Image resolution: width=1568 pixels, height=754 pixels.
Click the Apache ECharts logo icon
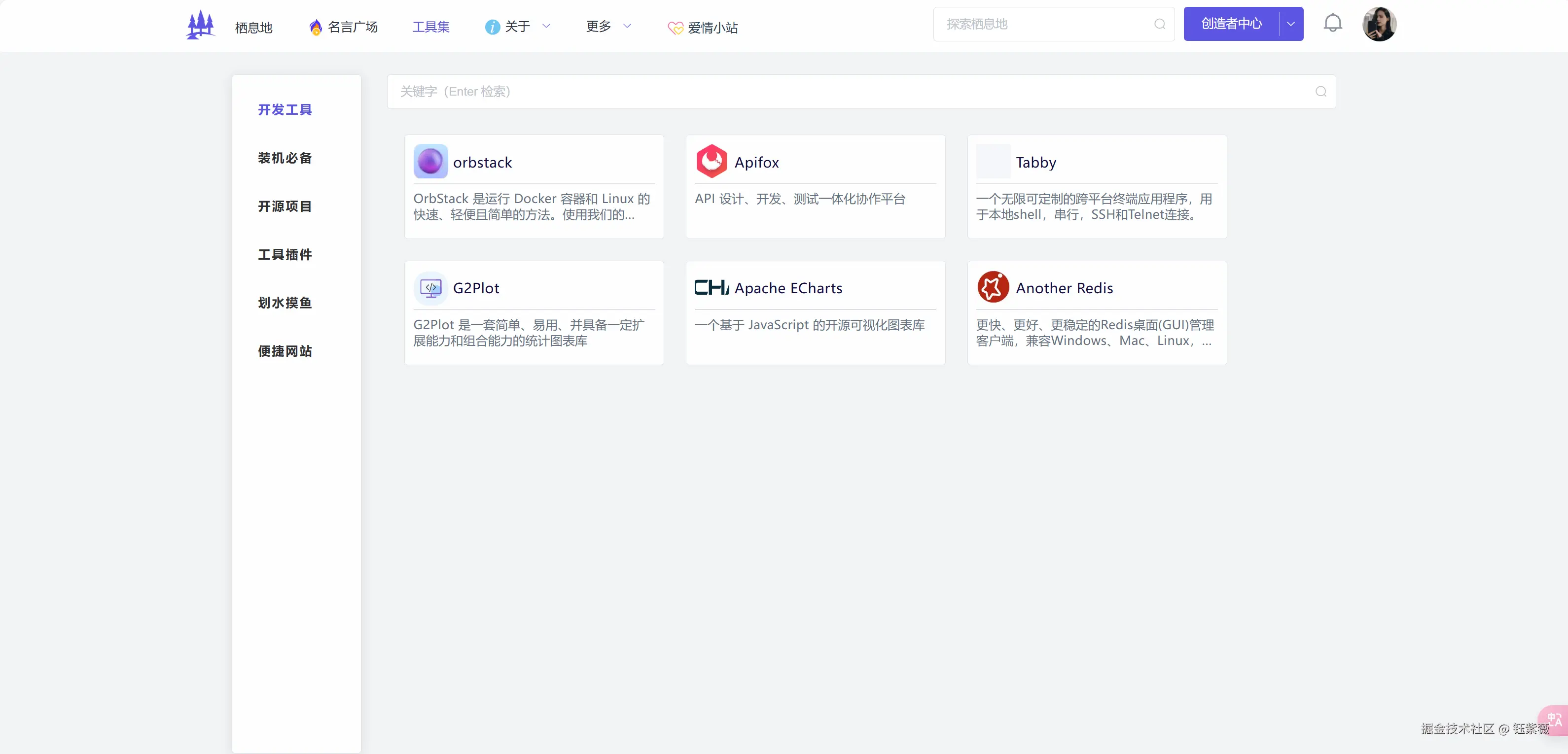[712, 288]
